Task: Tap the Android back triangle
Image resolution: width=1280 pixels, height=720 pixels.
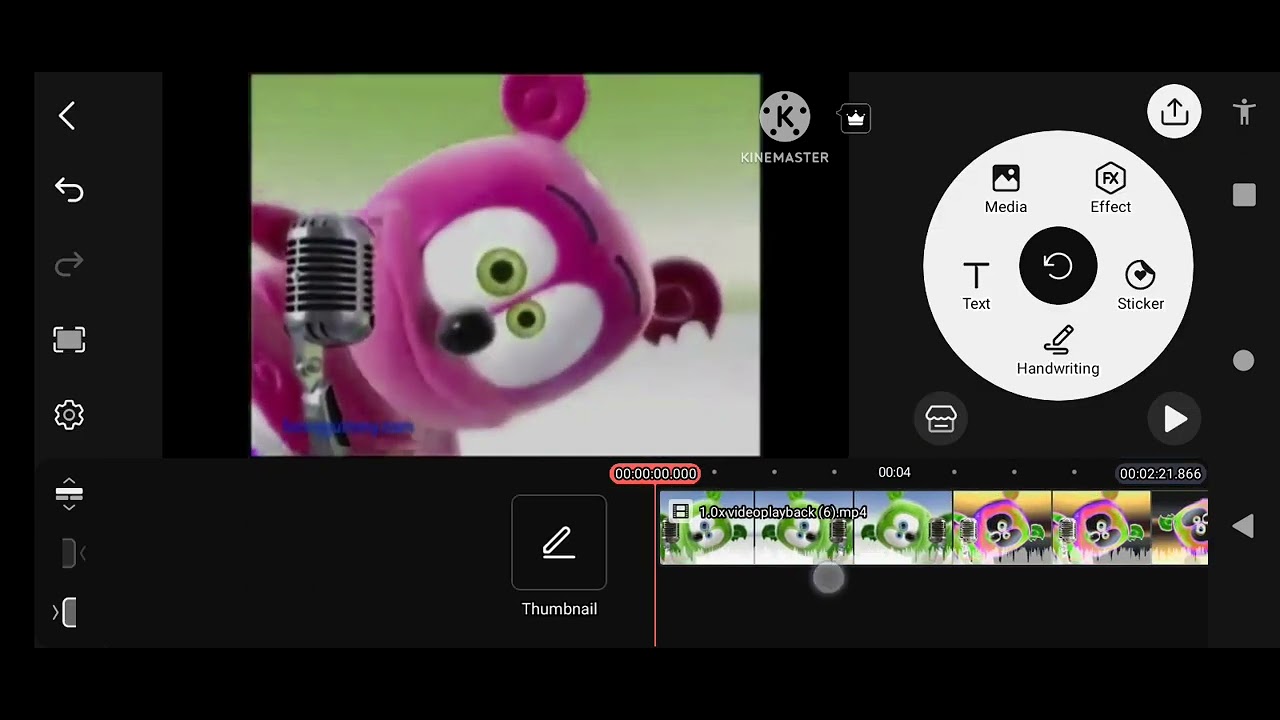Action: coord(1243,526)
